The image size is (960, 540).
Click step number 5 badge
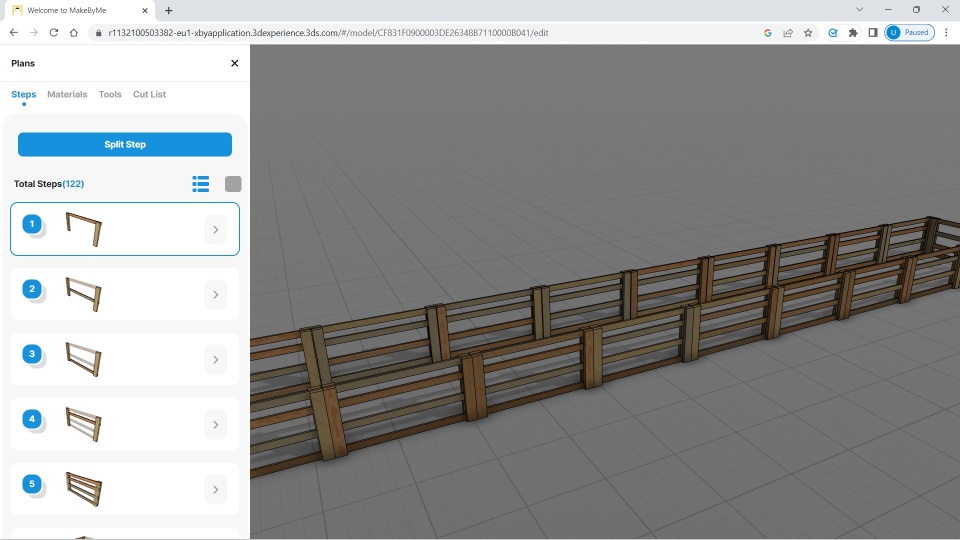[32, 484]
